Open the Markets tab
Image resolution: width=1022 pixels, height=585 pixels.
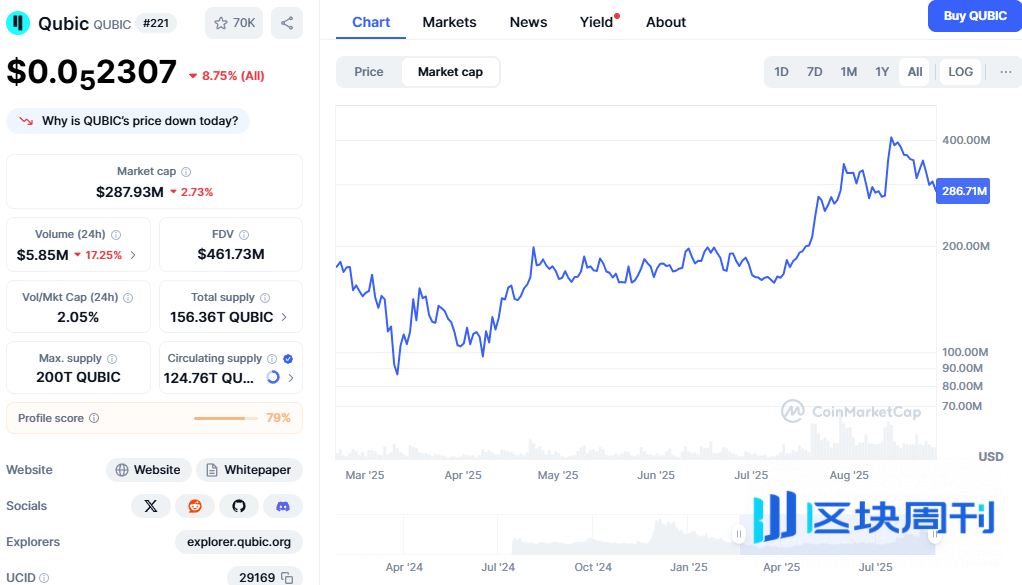pyautogui.click(x=449, y=22)
